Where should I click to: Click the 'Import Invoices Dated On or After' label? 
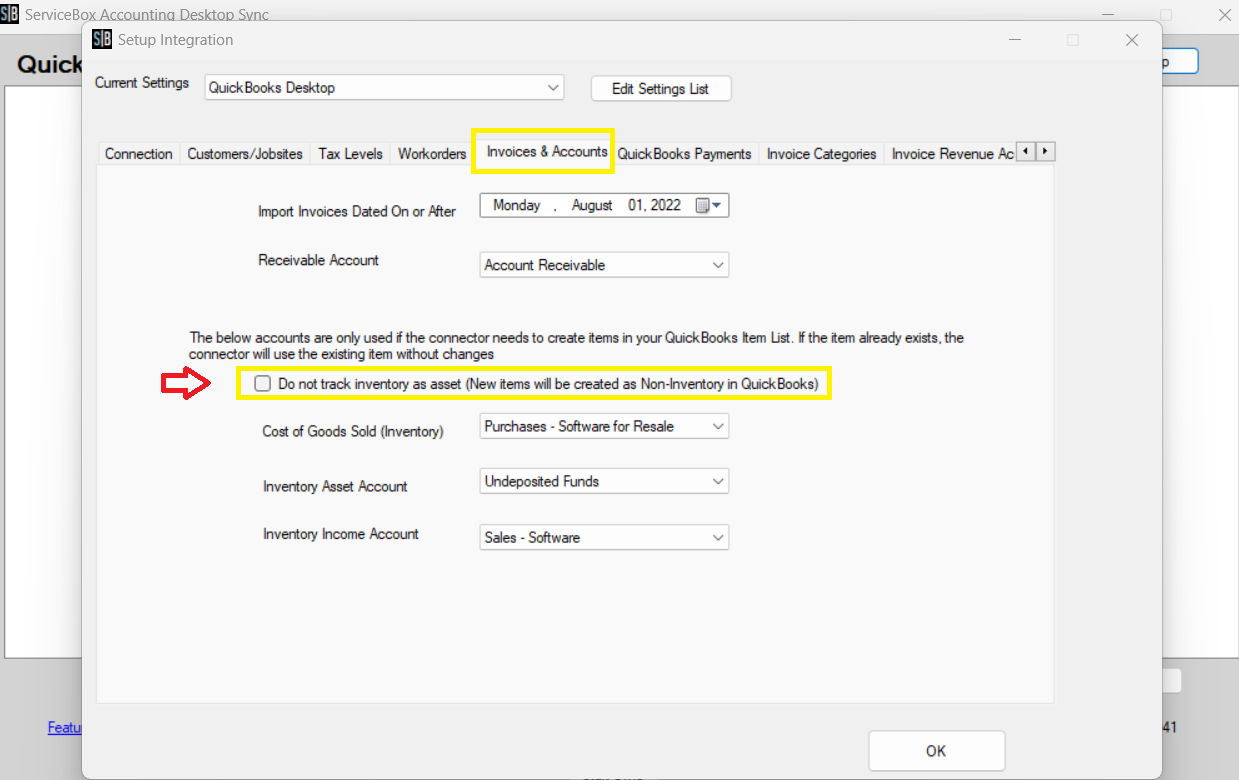tap(357, 211)
